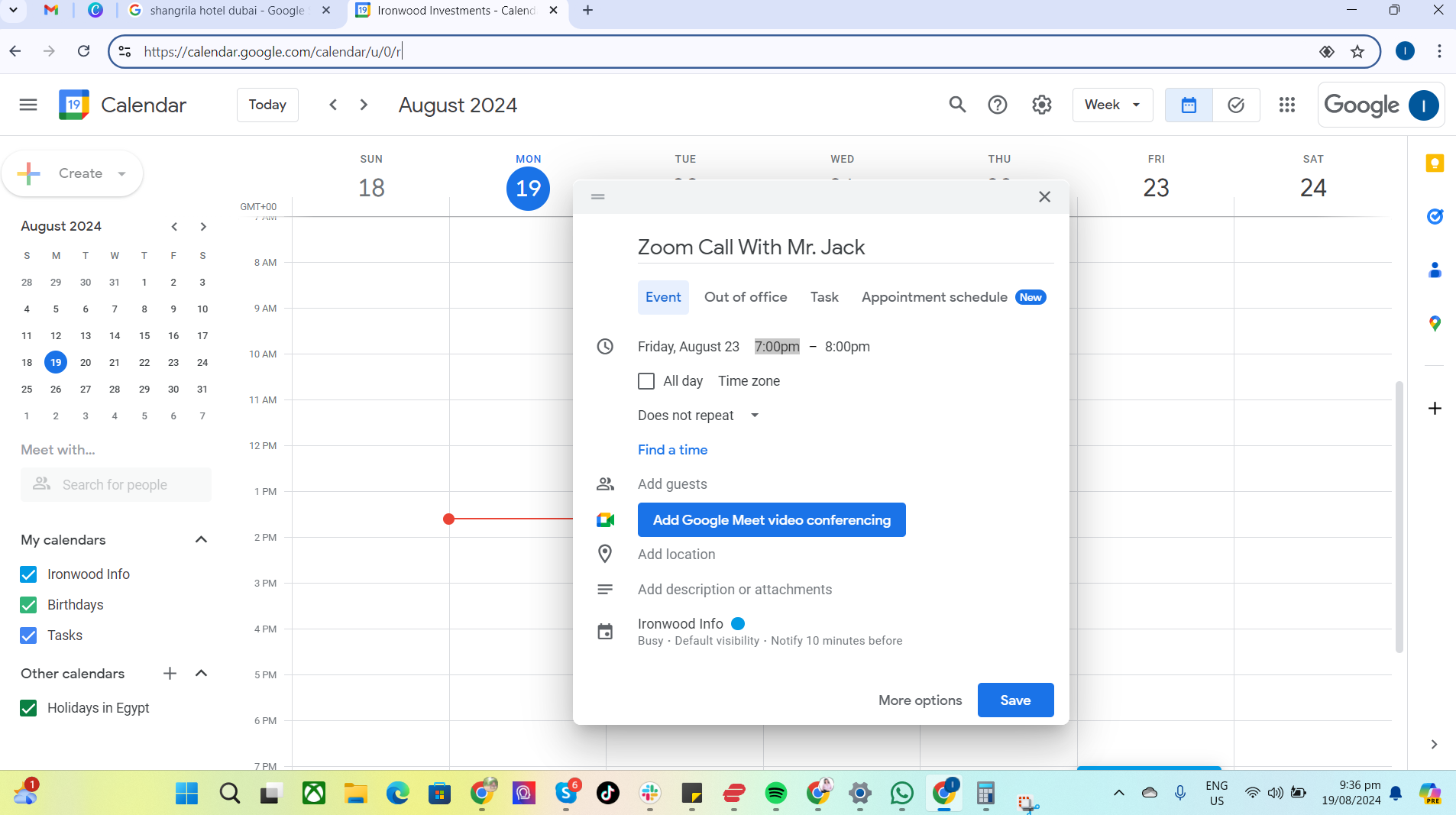Switch to the shangrila hotel dubai tab
The height and width of the screenshot is (815, 1456).
coord(229,11)
